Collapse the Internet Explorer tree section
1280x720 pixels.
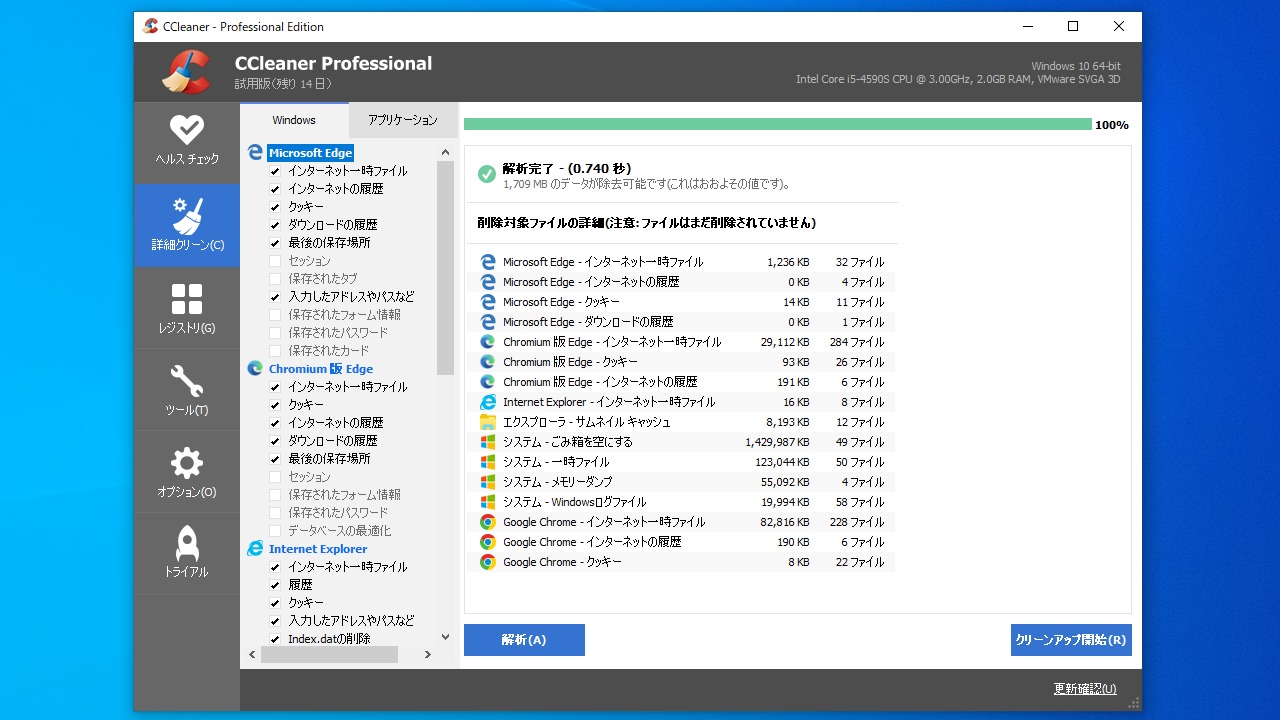point(318,549)
